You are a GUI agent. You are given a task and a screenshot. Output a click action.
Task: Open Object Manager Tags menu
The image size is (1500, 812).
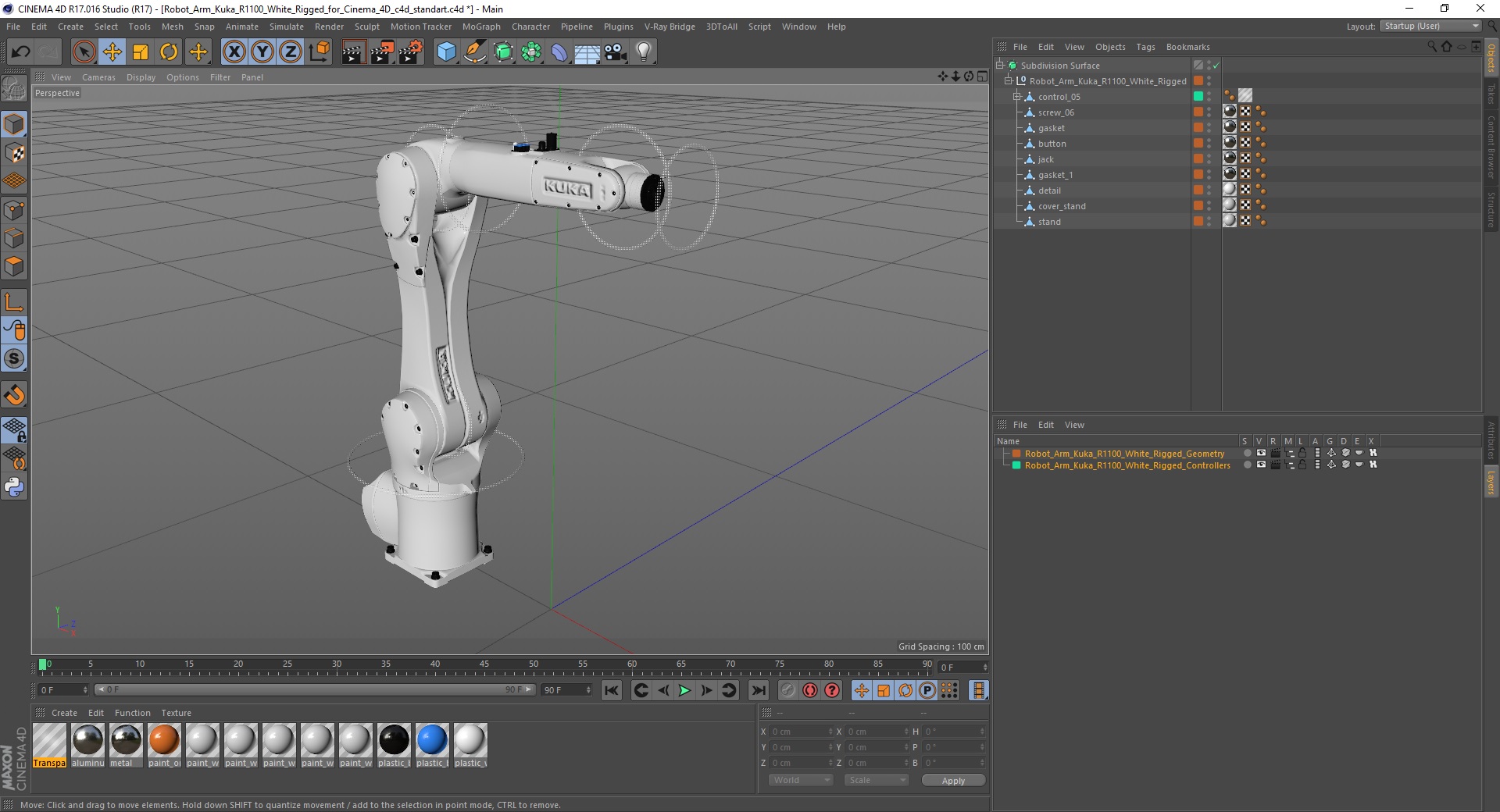1145,47
